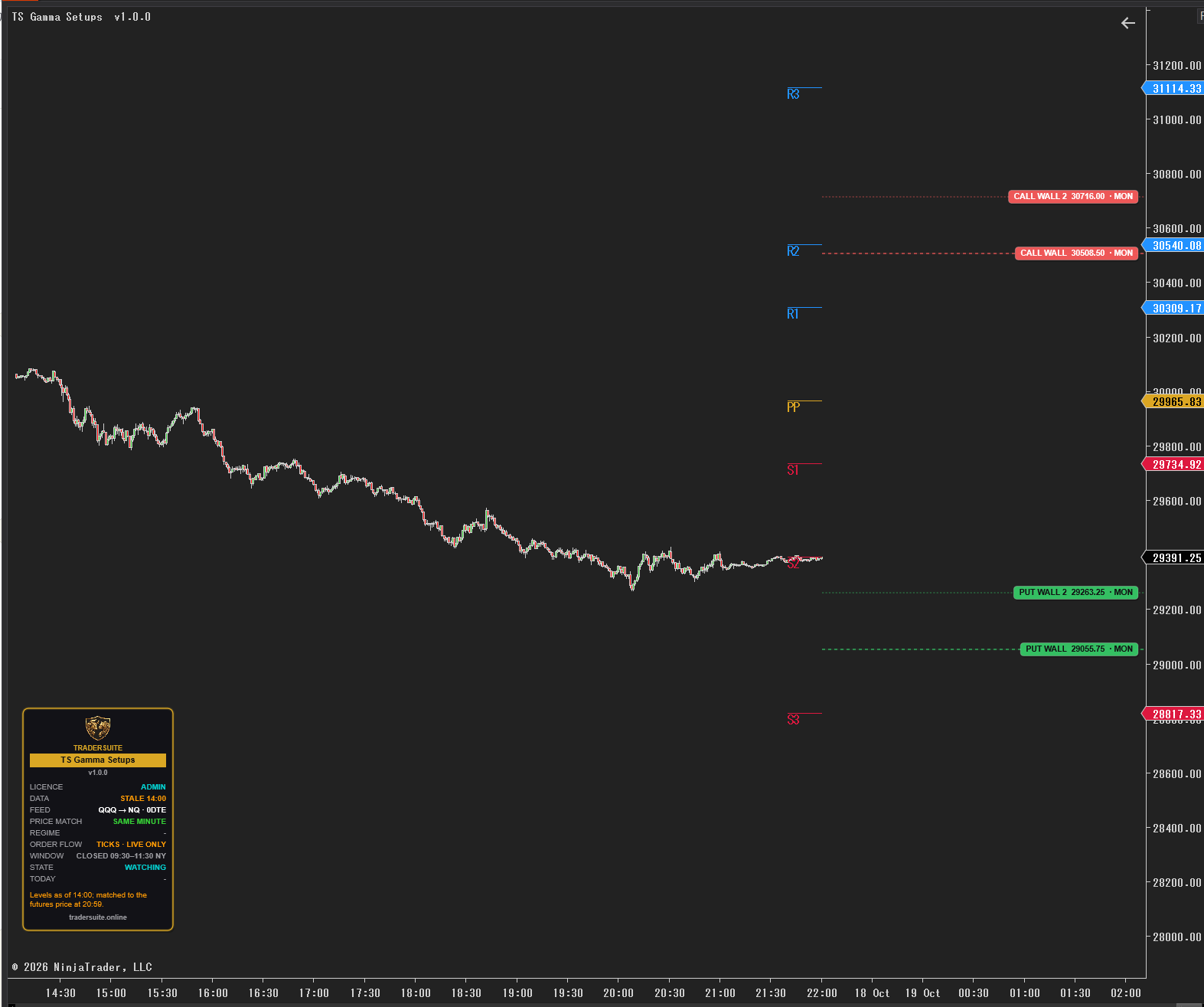Click the 18:00 time axis label
This screenshot has height=1007, width=1204.
(416, 993)
